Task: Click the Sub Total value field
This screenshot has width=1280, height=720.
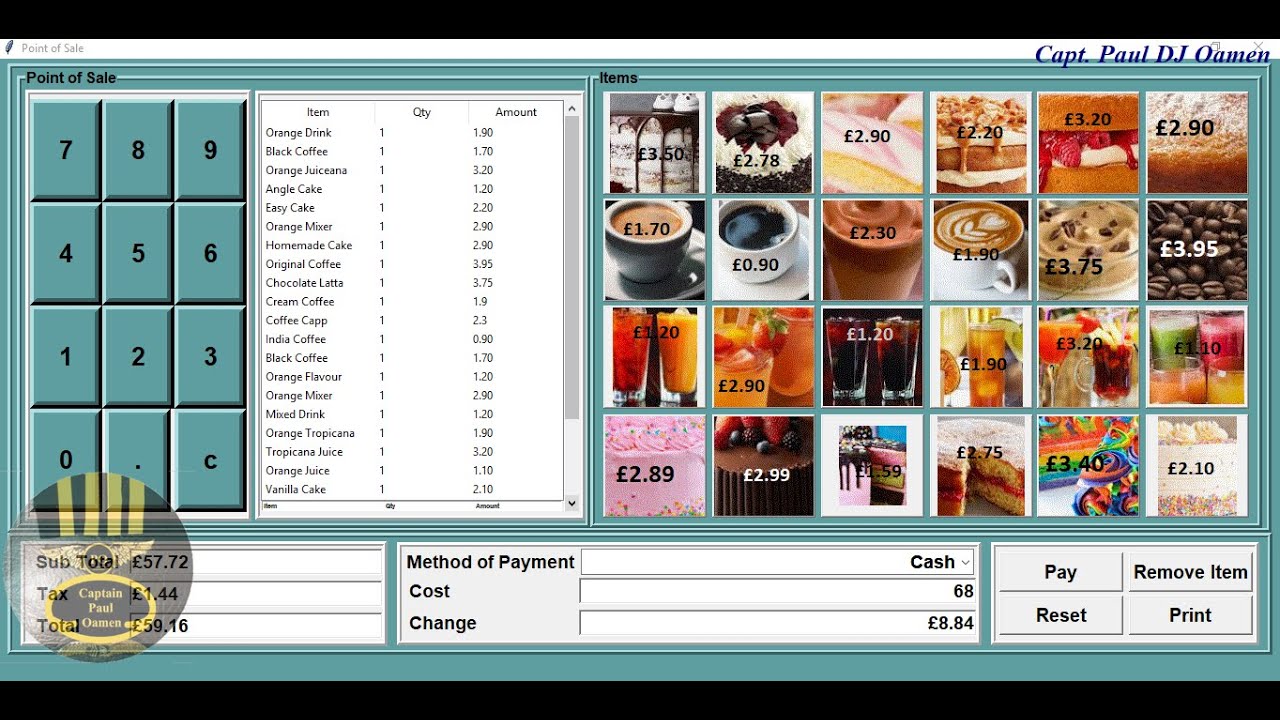Action: tap(255, 562)
